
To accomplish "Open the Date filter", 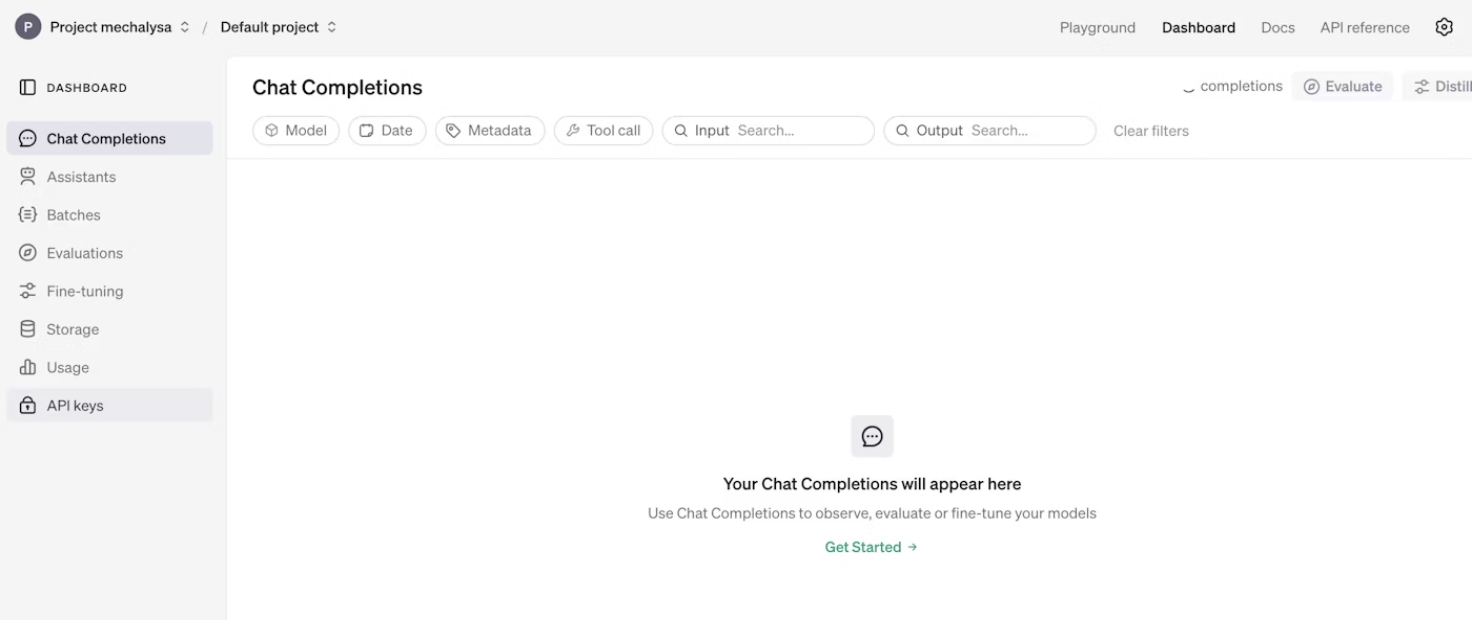I will 387,131.
